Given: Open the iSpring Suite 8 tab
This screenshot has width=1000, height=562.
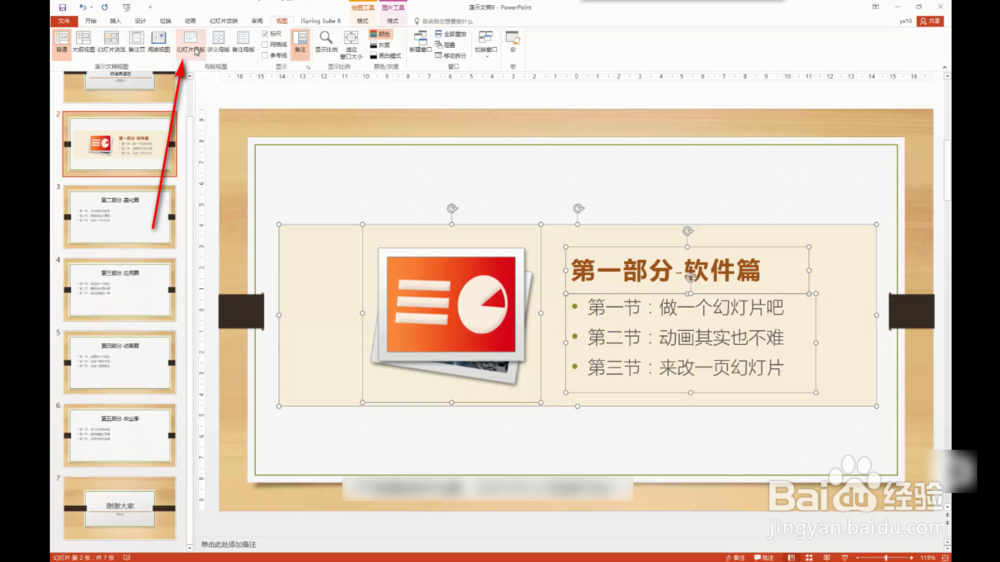Looking at the screenshot, I should coord(320,21).
